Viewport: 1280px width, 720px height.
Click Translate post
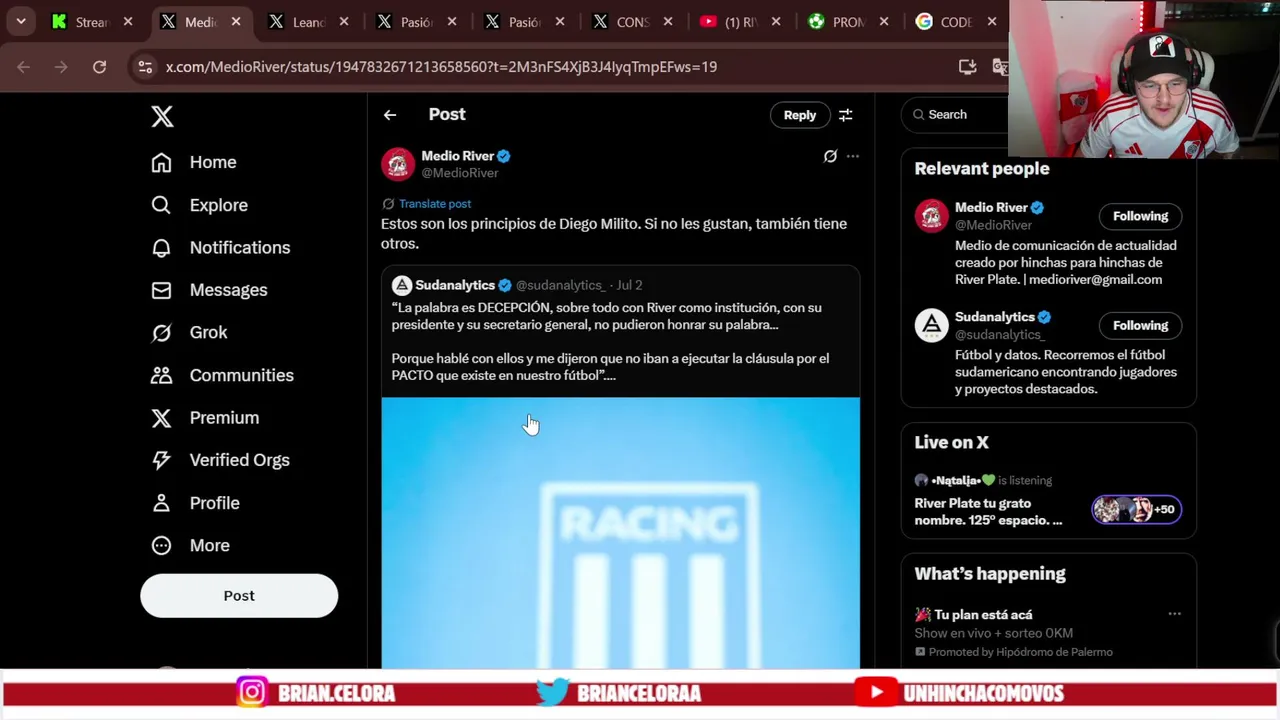434,203
